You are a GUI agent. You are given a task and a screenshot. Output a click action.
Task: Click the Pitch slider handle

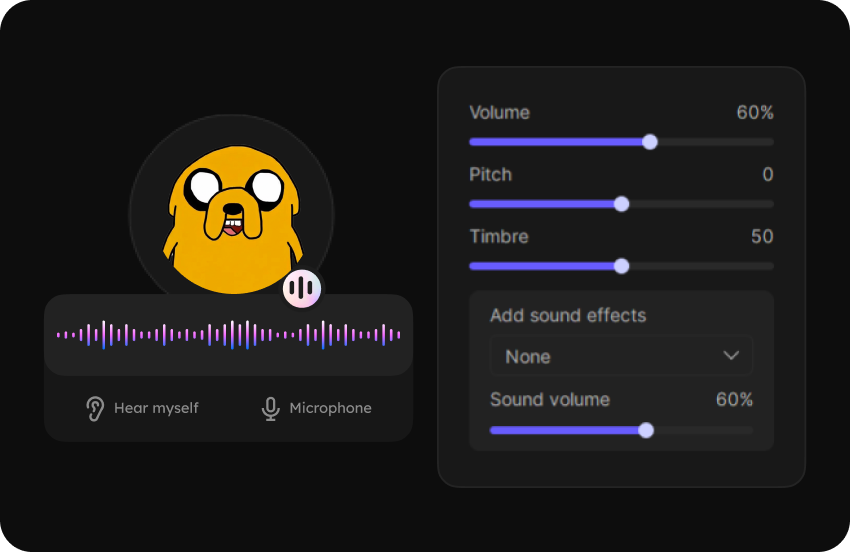click(x=621, y=204)
